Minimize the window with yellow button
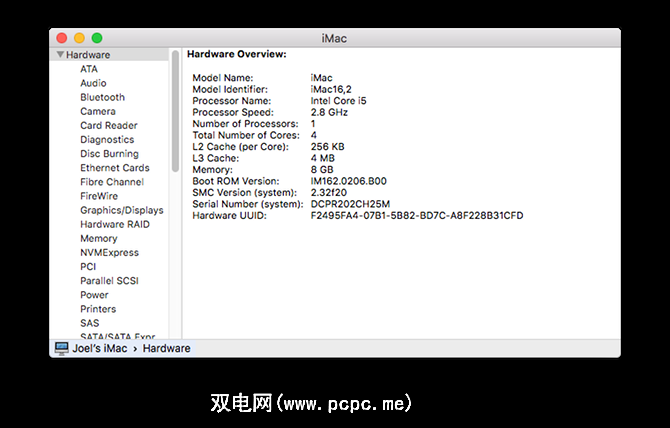This screenshot has height=428, width=670. pos(79,38)
